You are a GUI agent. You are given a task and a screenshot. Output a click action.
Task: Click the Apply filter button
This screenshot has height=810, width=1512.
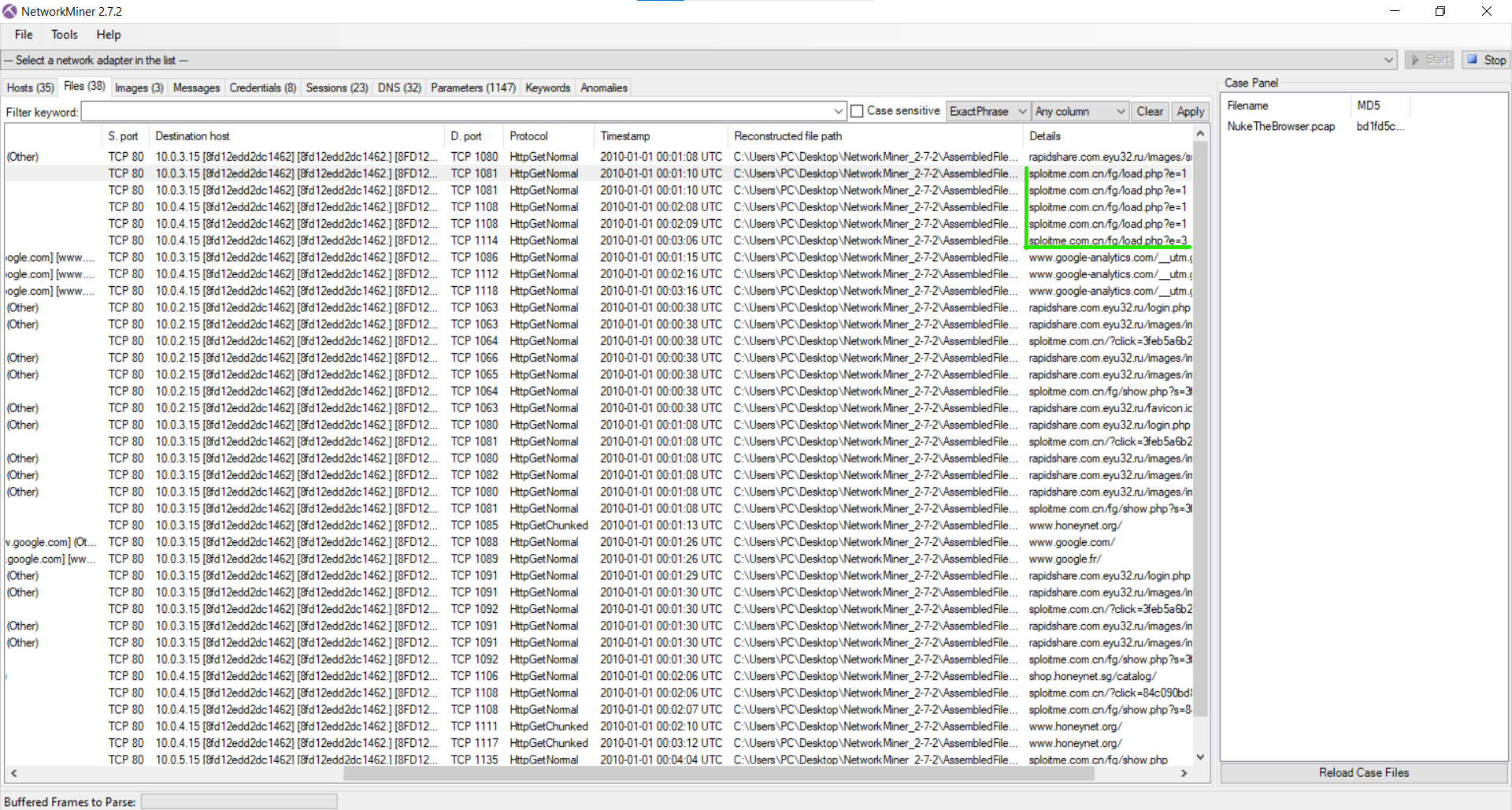(1190, 111)
